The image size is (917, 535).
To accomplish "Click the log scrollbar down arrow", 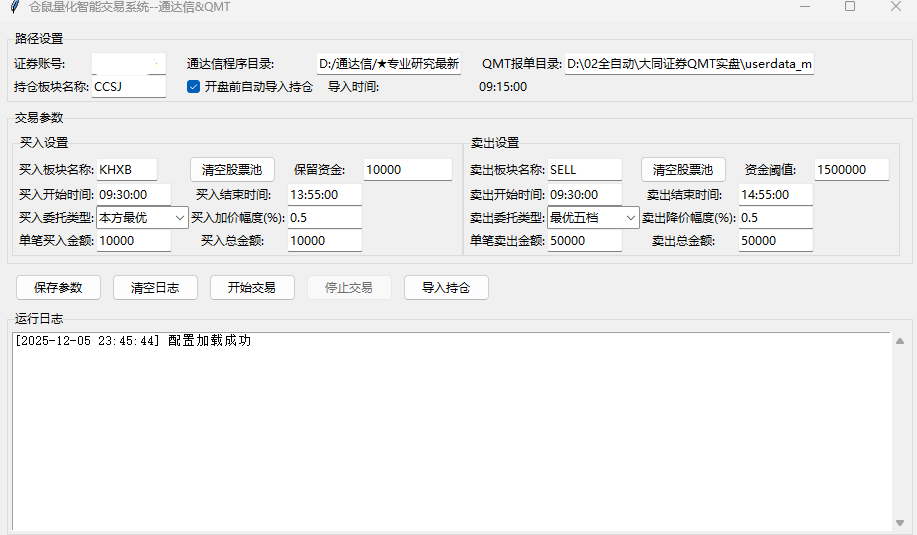I will (x=899, y=523).
